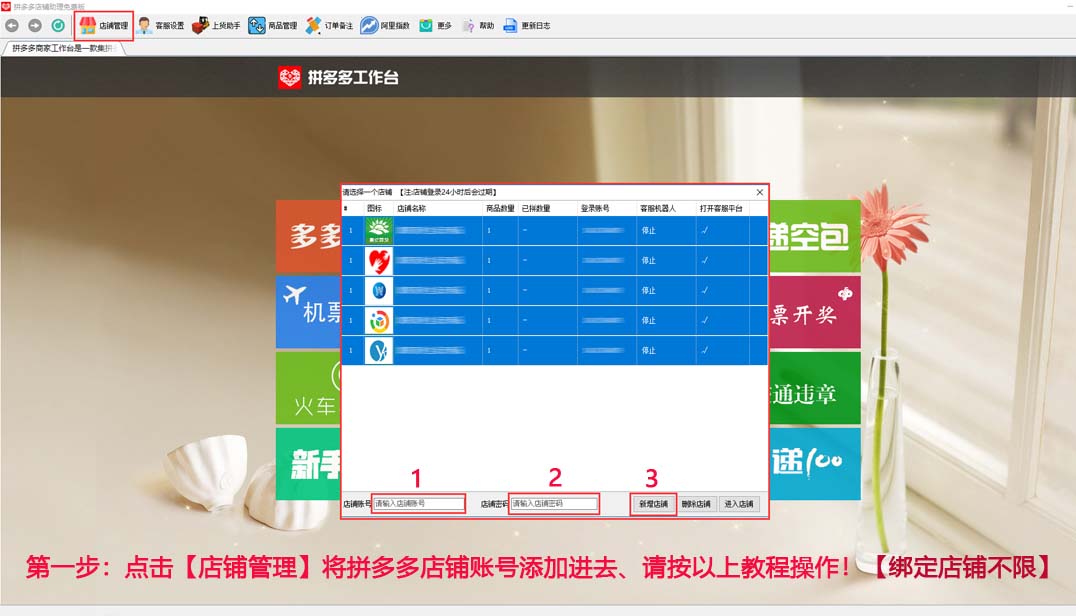Select the 拼多多商家工作台 browser tab

coord(63,48)
